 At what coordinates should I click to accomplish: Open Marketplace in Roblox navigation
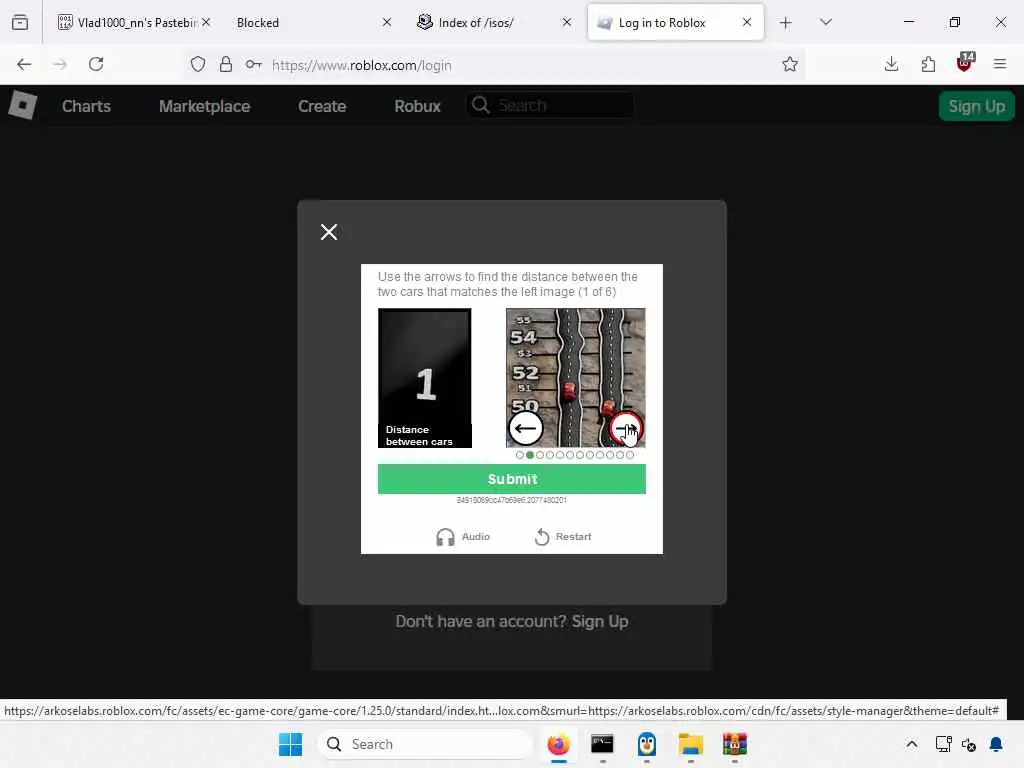204,106
